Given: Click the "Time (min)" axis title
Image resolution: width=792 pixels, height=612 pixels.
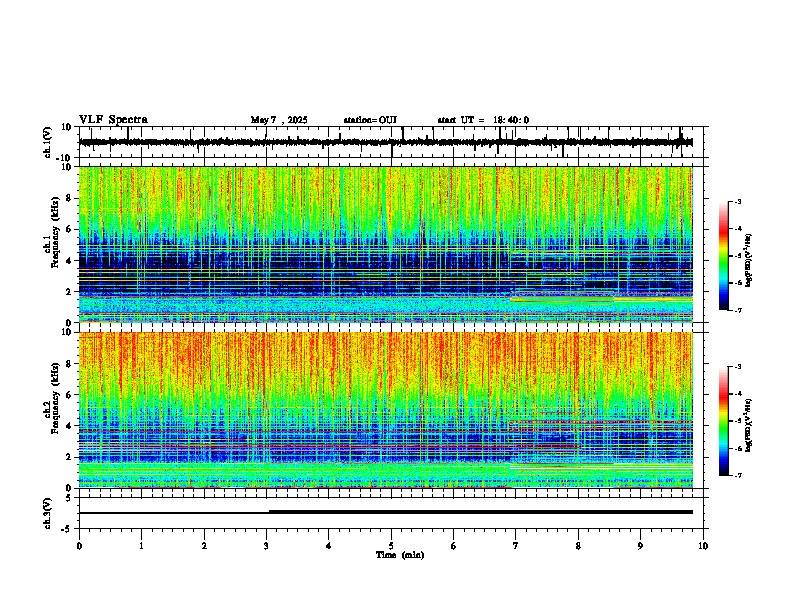Looking at the screenshot, I should tap(400, 555).
